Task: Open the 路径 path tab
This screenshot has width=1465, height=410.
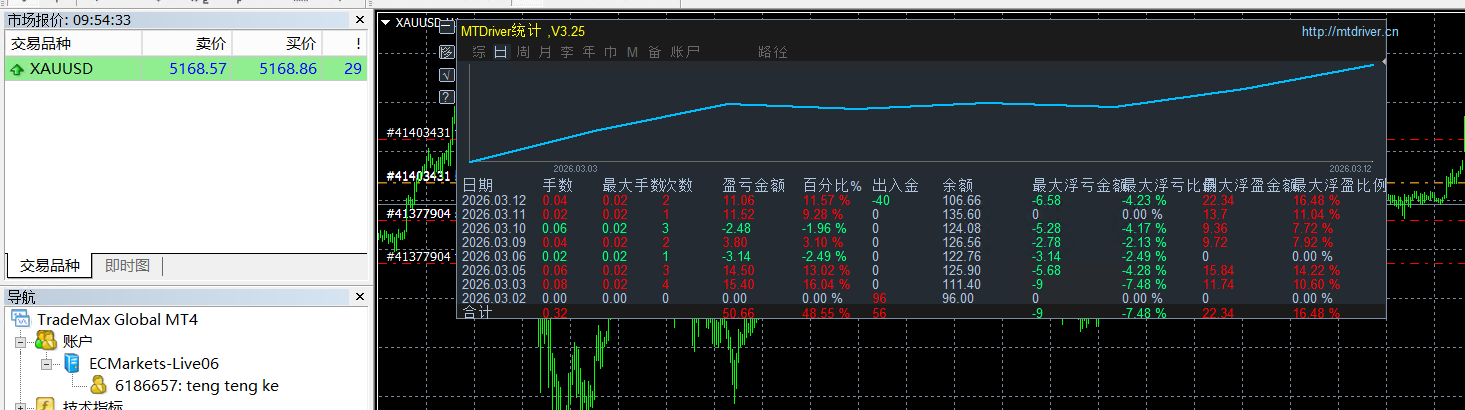Action: pyautogui.click(x=773, y=52)
